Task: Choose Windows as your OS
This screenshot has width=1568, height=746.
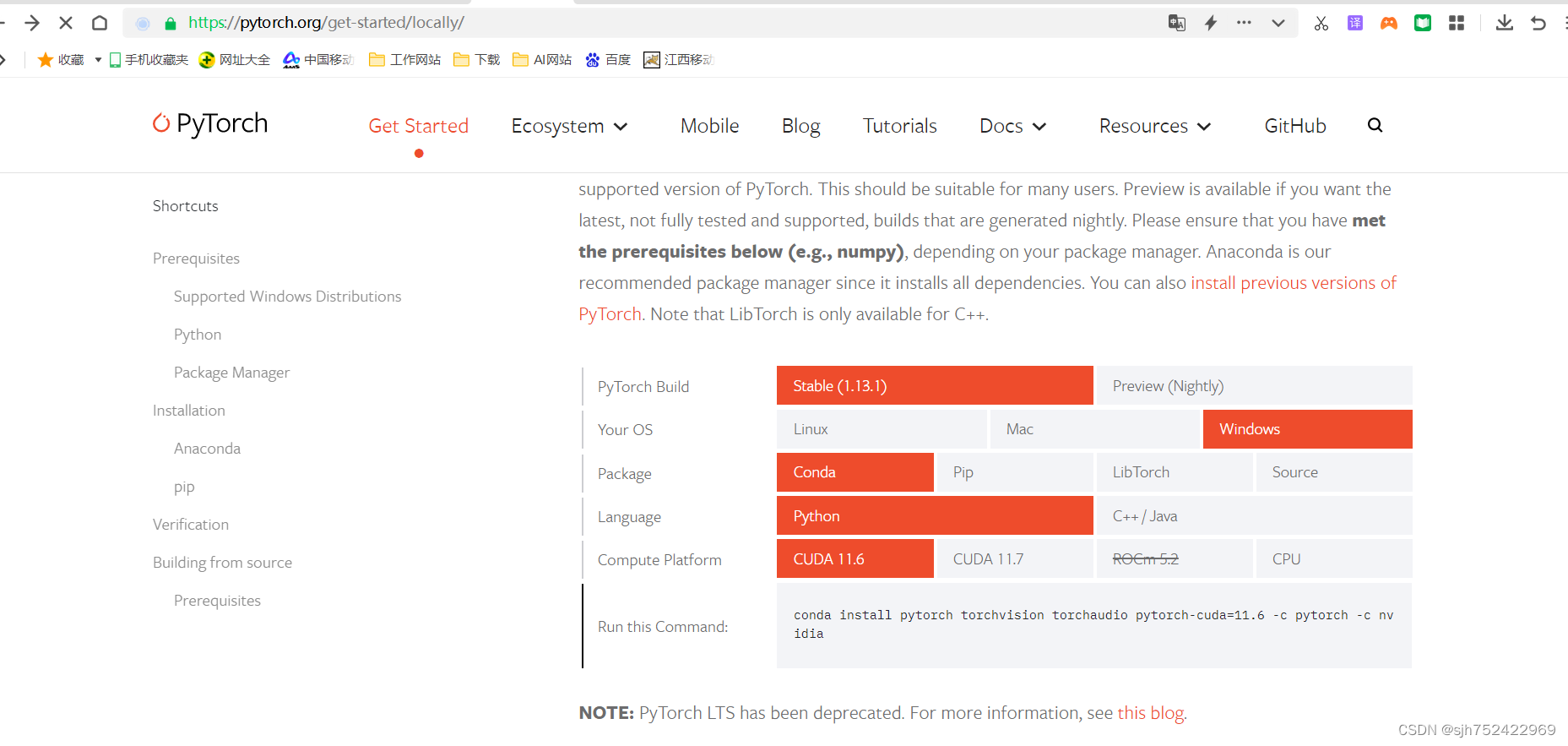Action: 1307,429
